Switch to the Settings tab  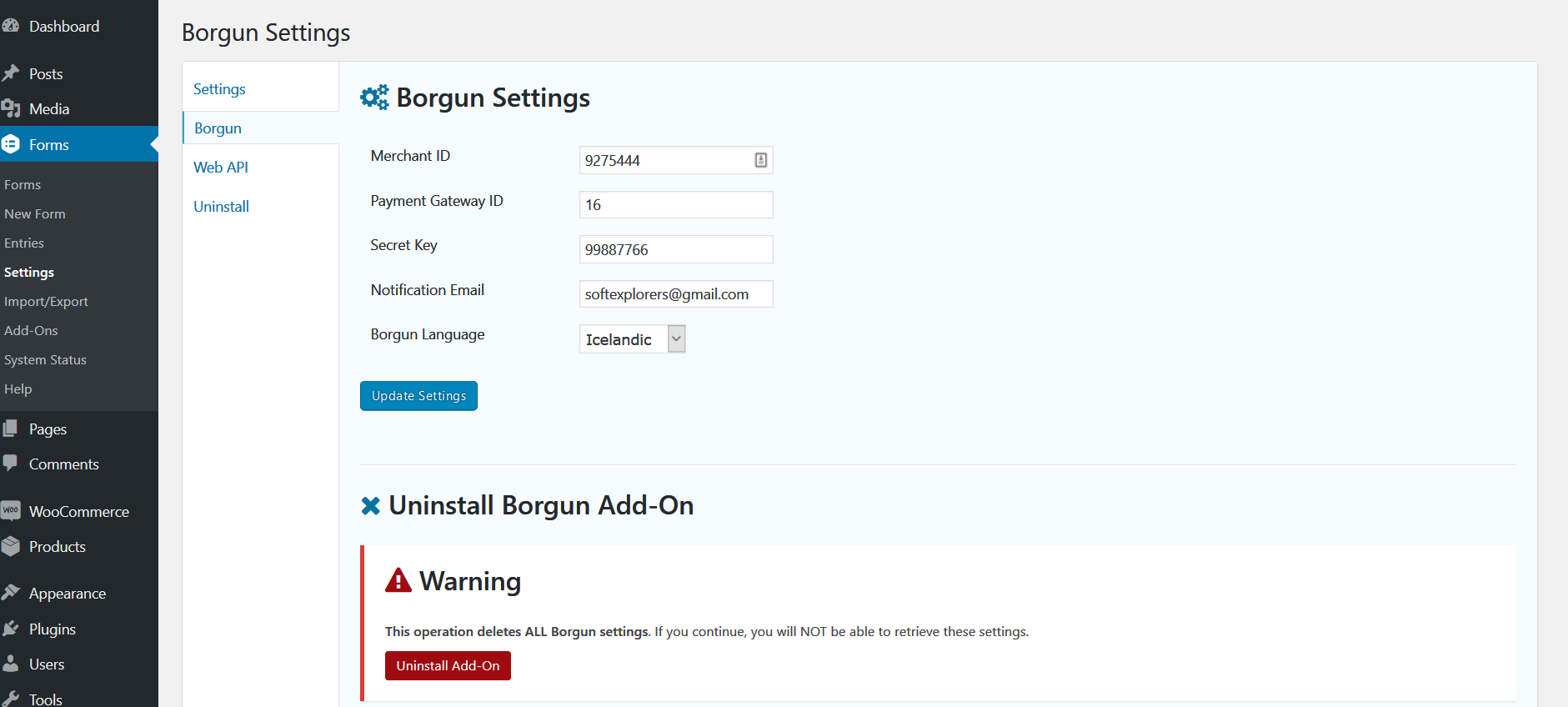pyautogui.click(x=219, y=88)
